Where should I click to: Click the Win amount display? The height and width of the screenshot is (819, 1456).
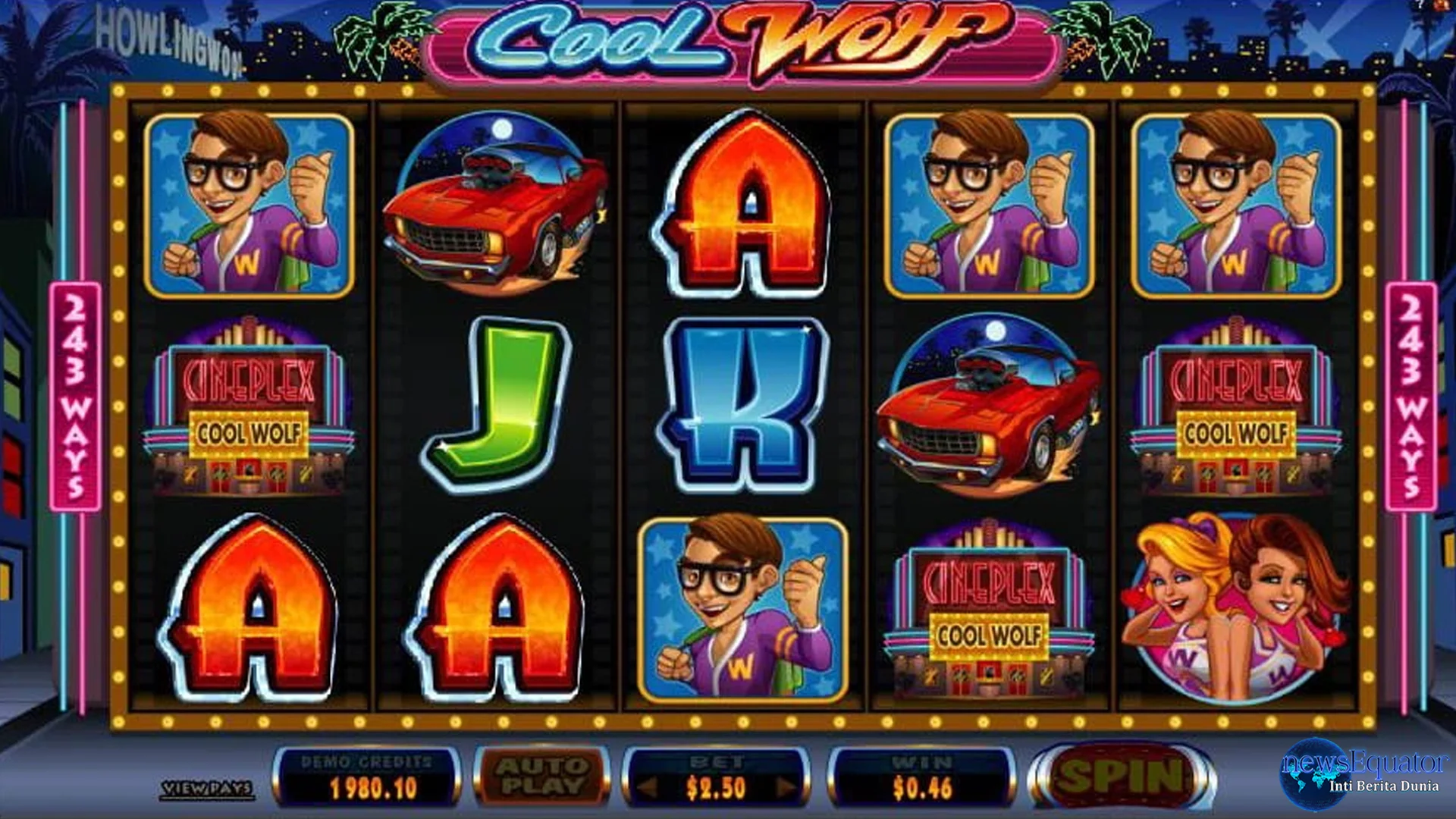click(x=921, y=777)
